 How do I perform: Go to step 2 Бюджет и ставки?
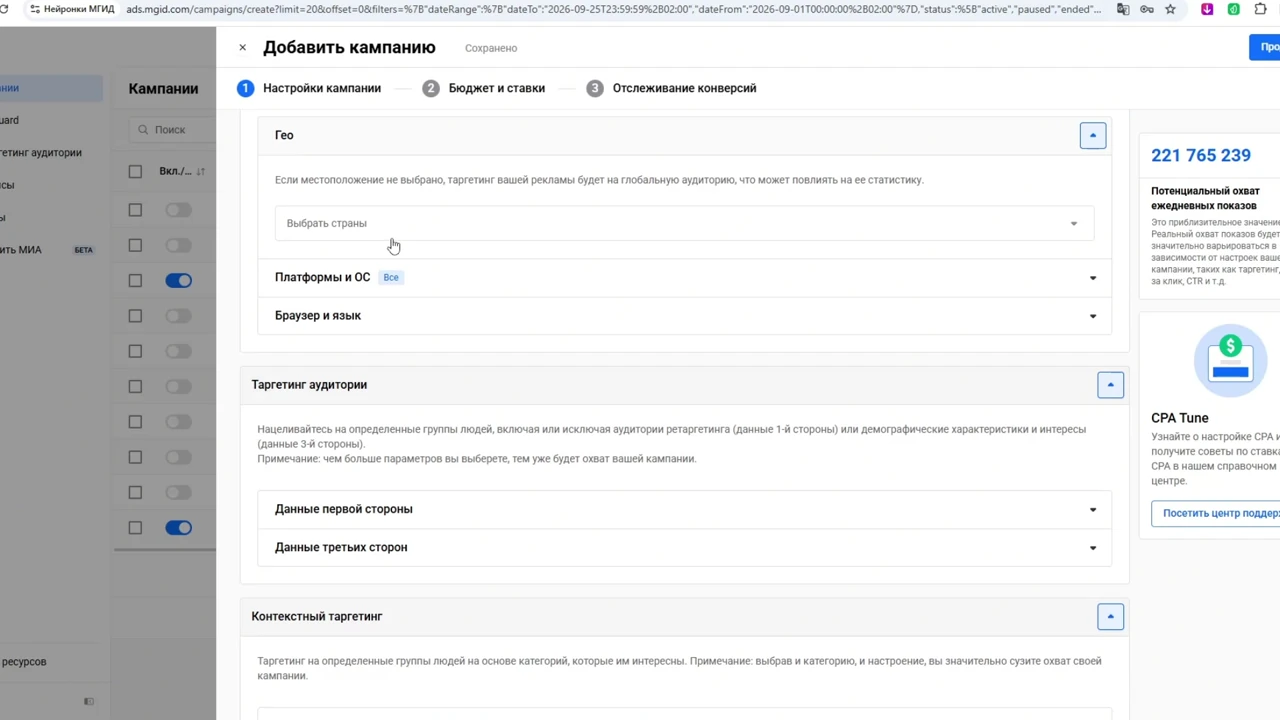(x=484, y=88)
